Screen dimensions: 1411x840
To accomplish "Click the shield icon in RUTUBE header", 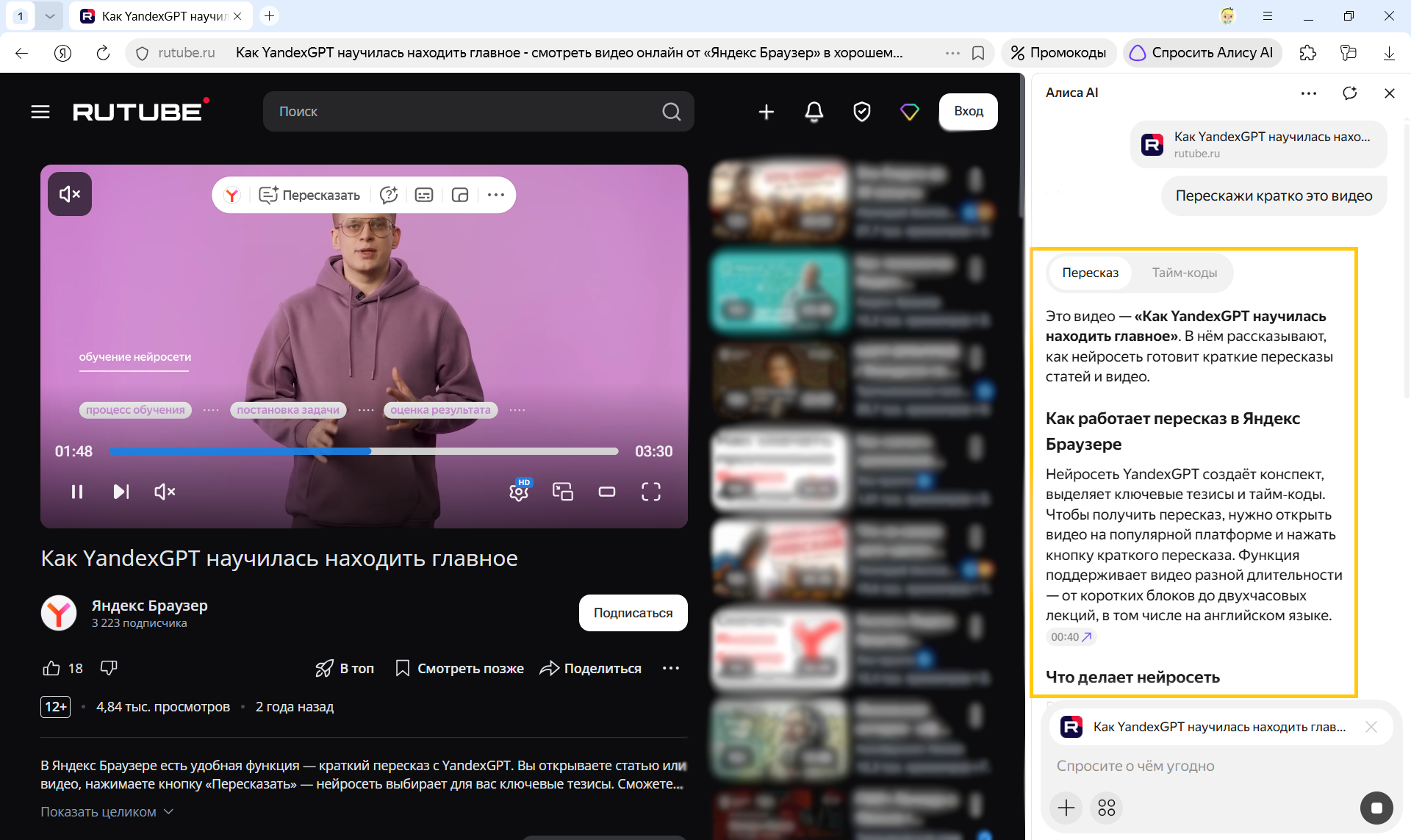I will 862,112.
